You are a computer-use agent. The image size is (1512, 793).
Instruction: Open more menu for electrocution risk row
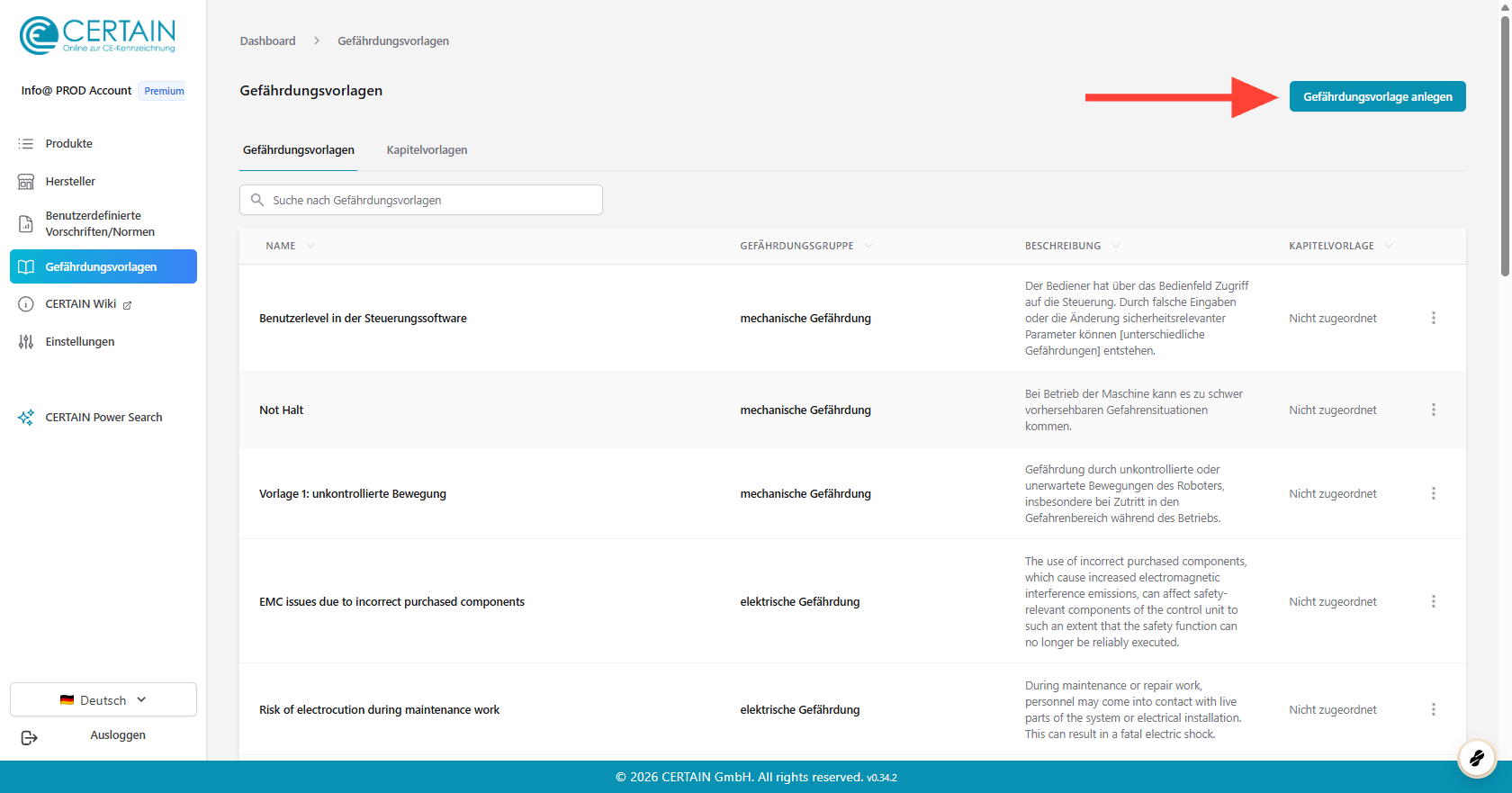pyautogui.click(x=1434, y=710)
